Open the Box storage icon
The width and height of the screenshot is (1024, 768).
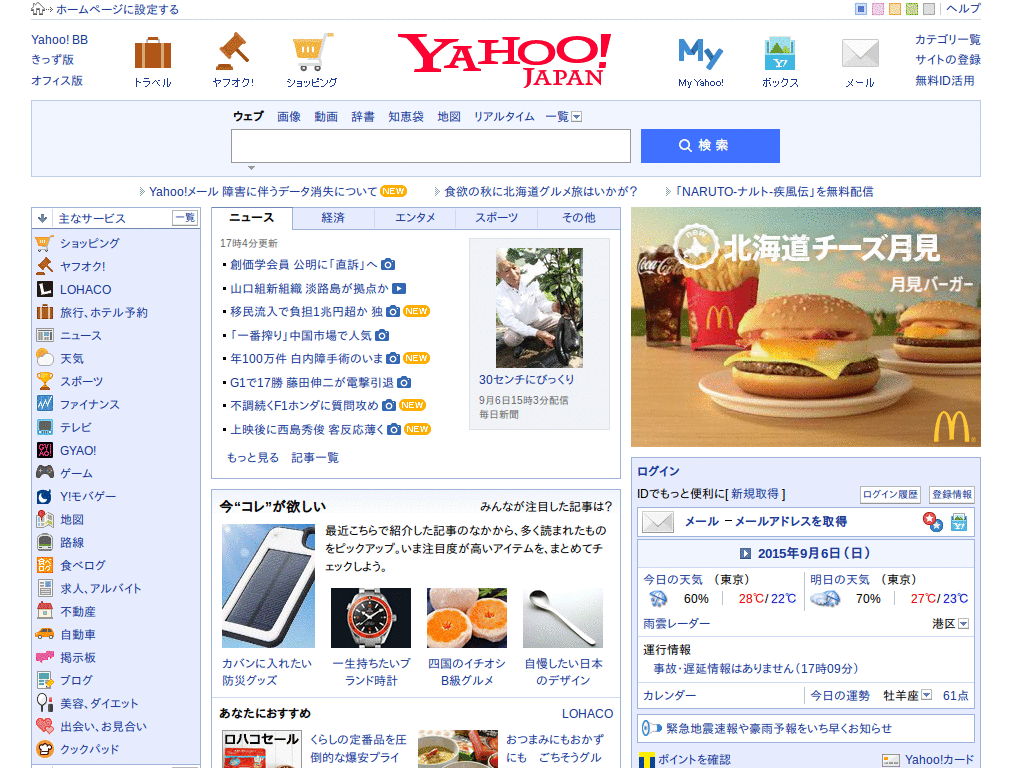pos(780,54)
